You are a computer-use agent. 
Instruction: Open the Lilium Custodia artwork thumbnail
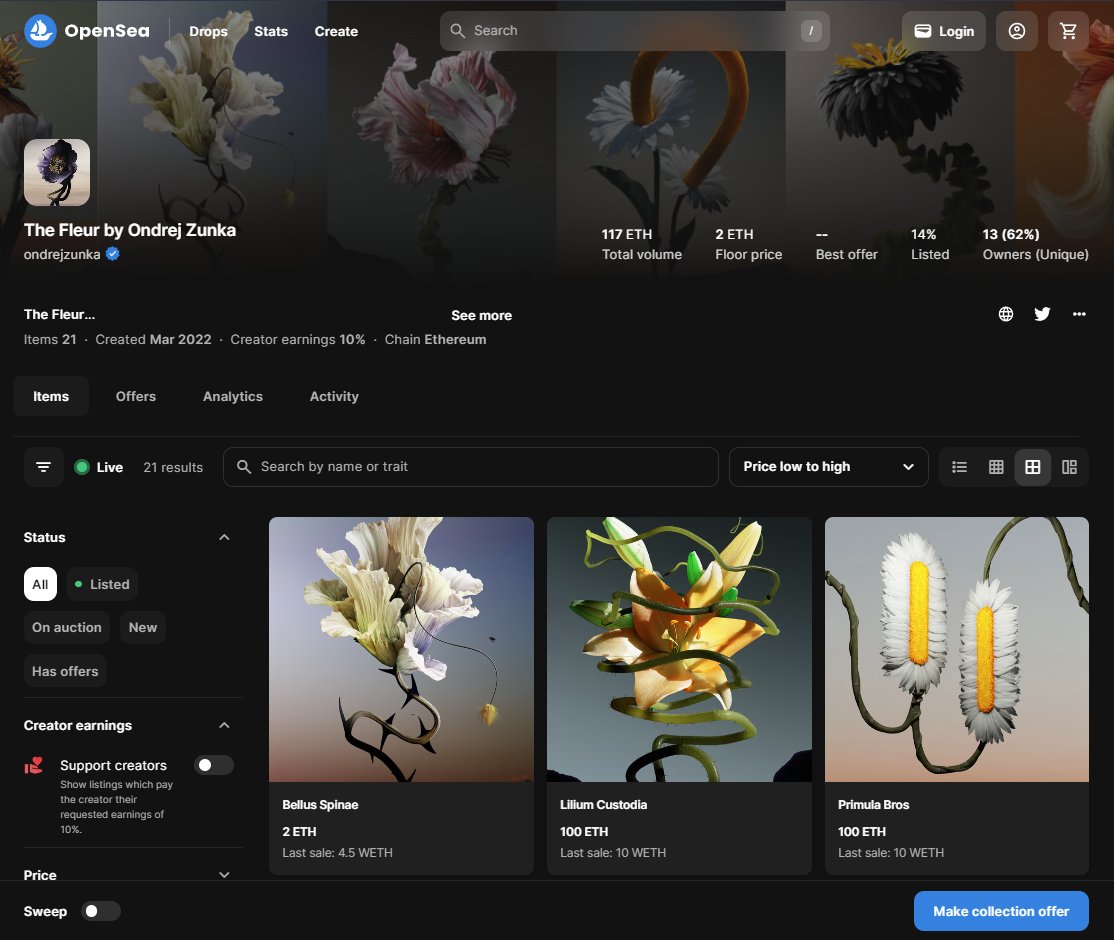coord(679,649)
